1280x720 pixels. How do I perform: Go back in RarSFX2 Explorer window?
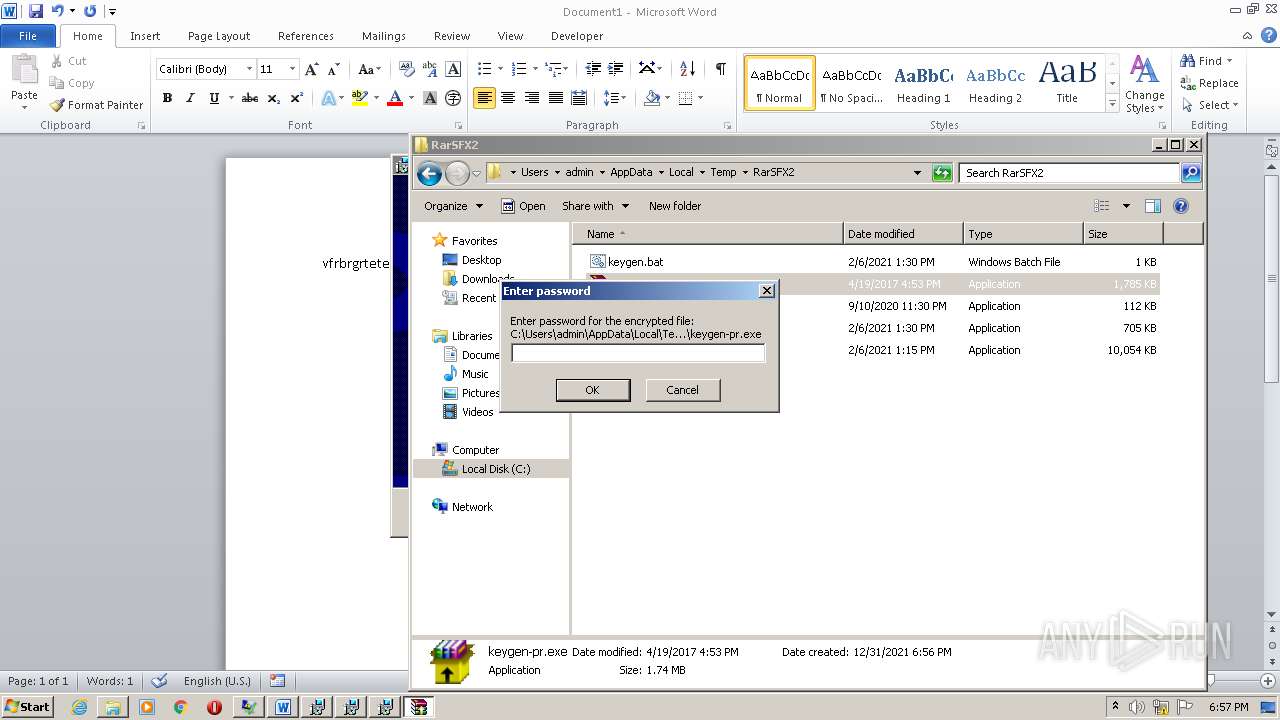click(x=429, y=173)
